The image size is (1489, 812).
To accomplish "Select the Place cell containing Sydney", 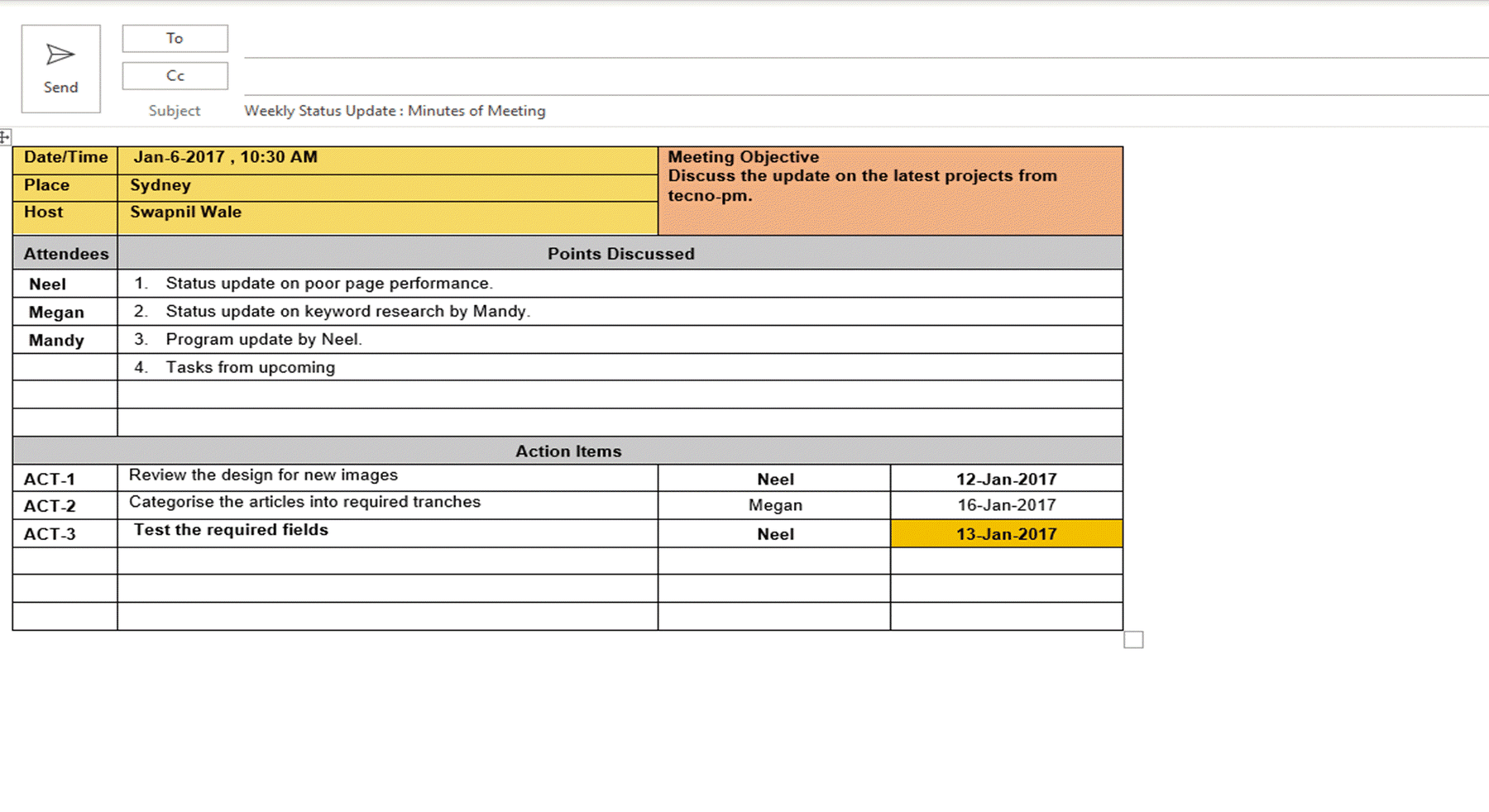I will [x=160, y=184].
